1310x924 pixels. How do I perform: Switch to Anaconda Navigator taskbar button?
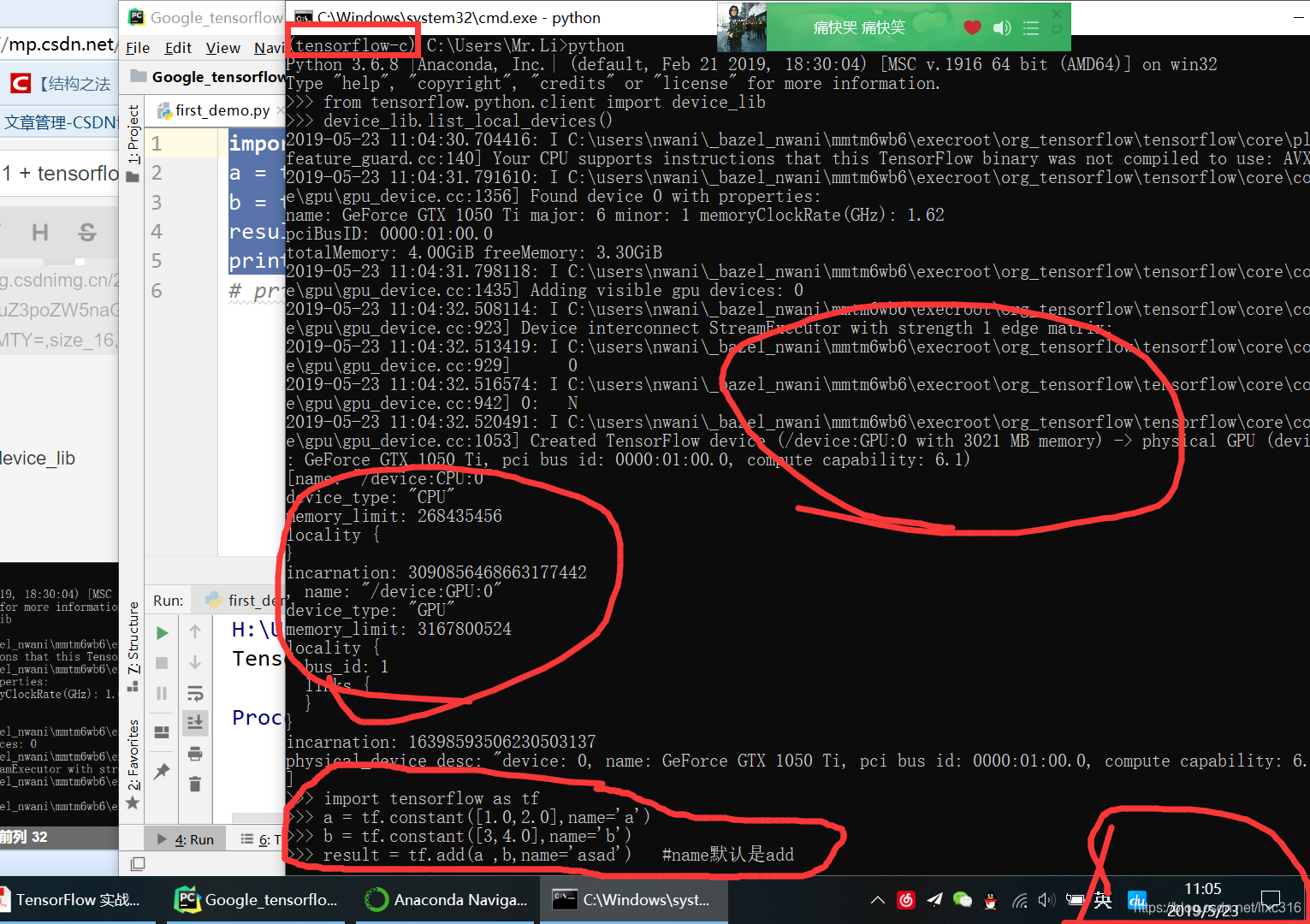[446, 900]
